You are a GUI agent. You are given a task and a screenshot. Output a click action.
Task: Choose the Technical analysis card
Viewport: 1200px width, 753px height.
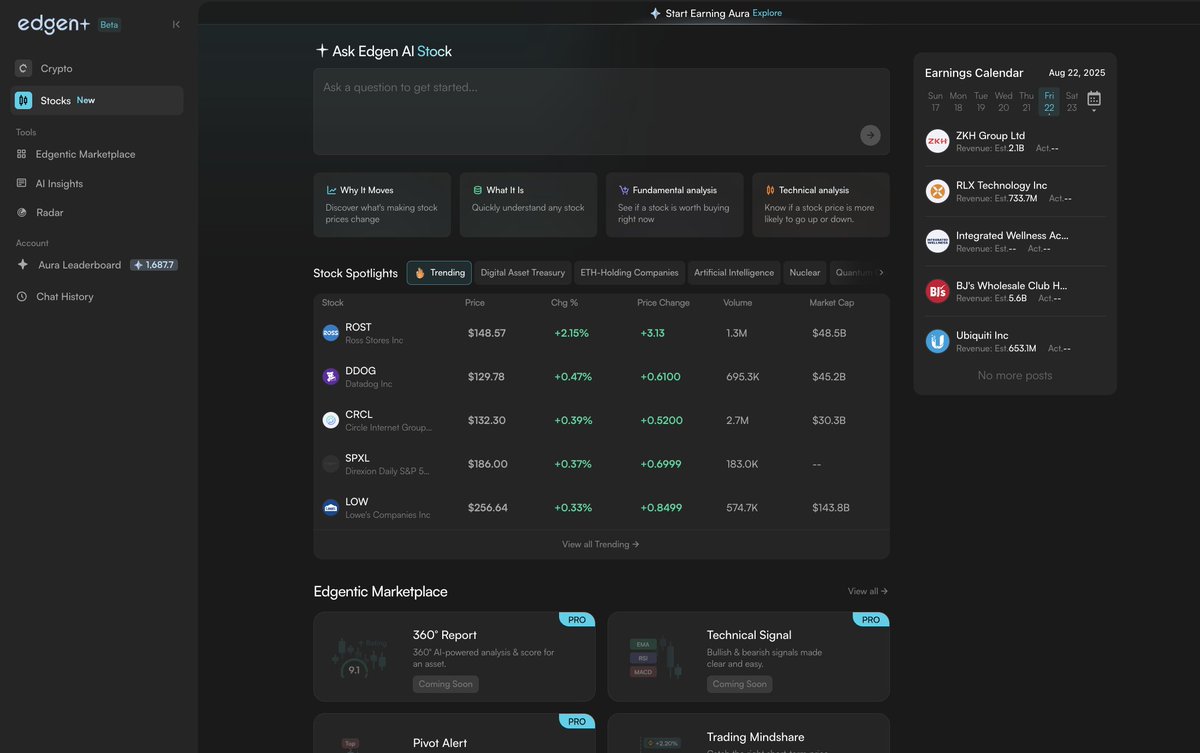821,204
